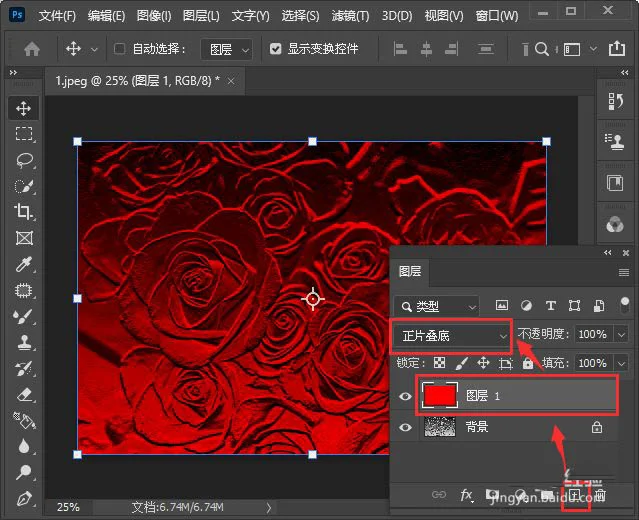Viewport: 639px width, 520px height.
Task: Select the Frame tool
Action: tap(24, 238)
